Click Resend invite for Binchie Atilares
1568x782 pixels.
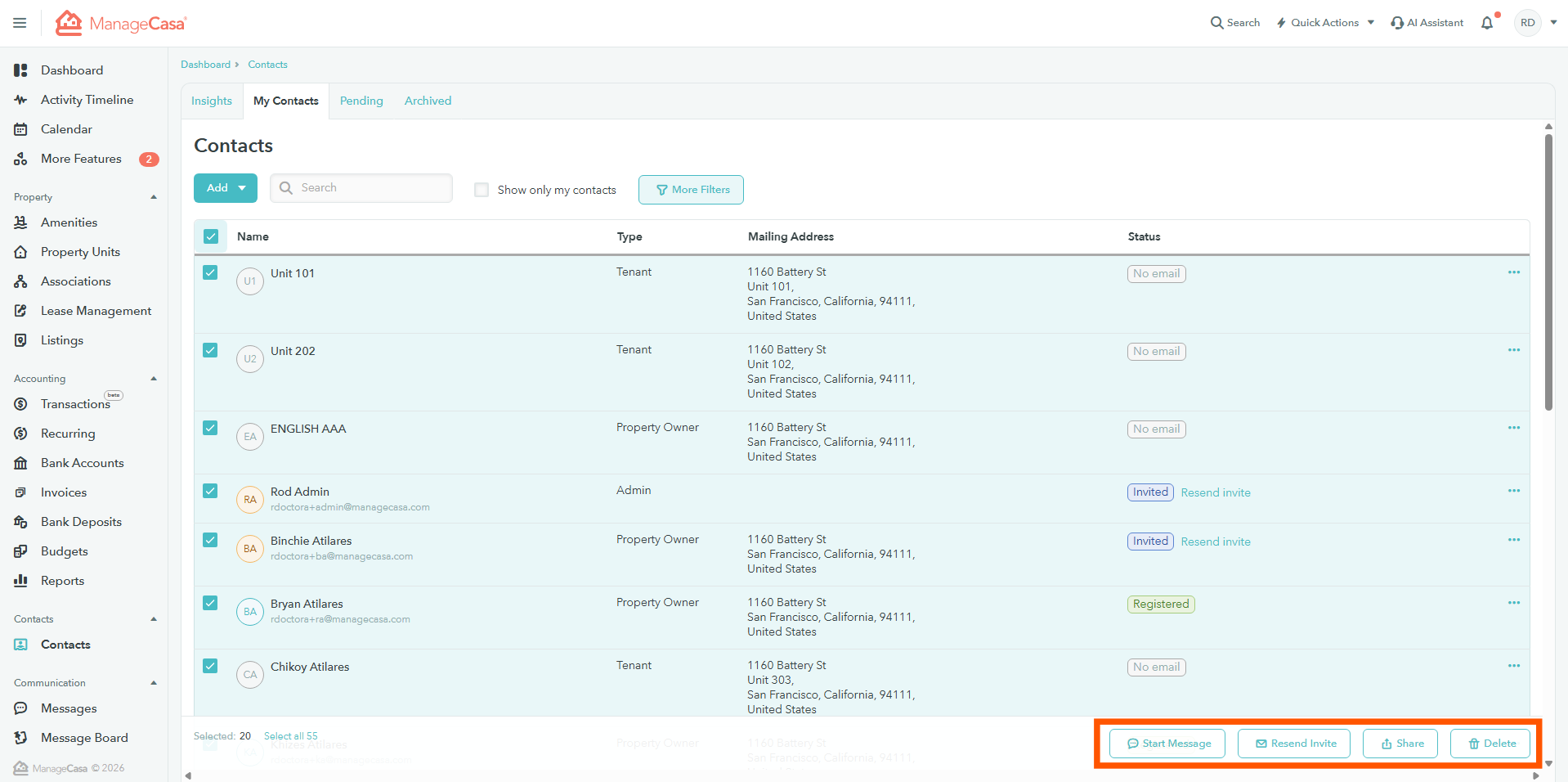point(1215,542)
